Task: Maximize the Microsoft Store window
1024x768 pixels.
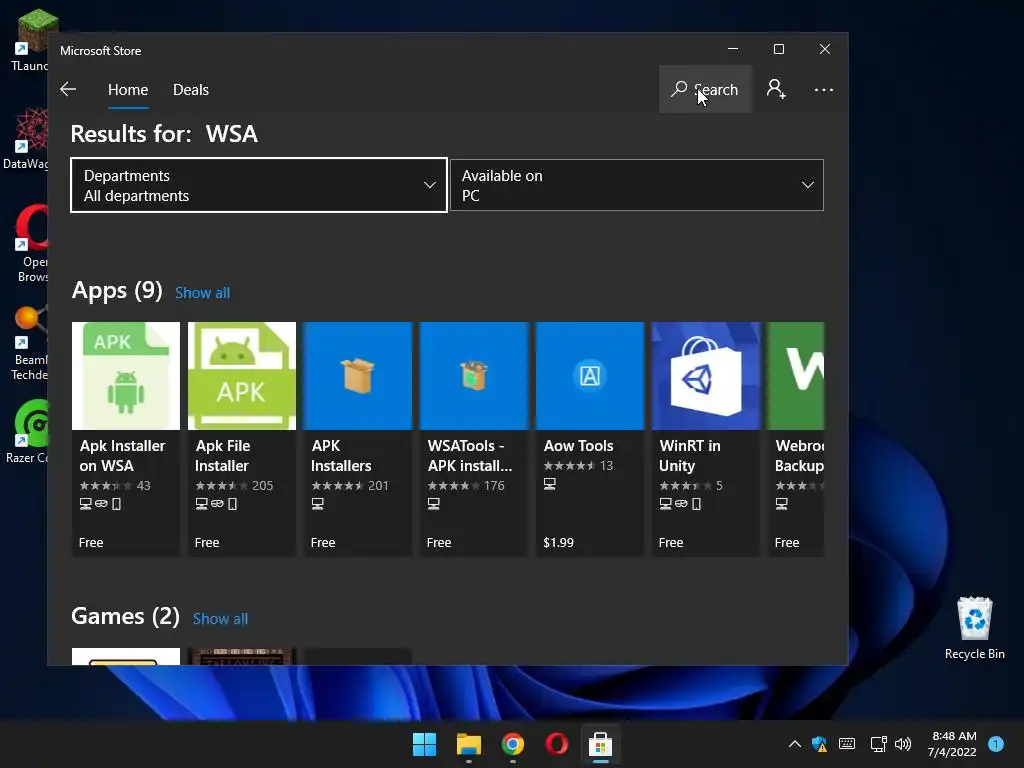Action: [778, 49]
